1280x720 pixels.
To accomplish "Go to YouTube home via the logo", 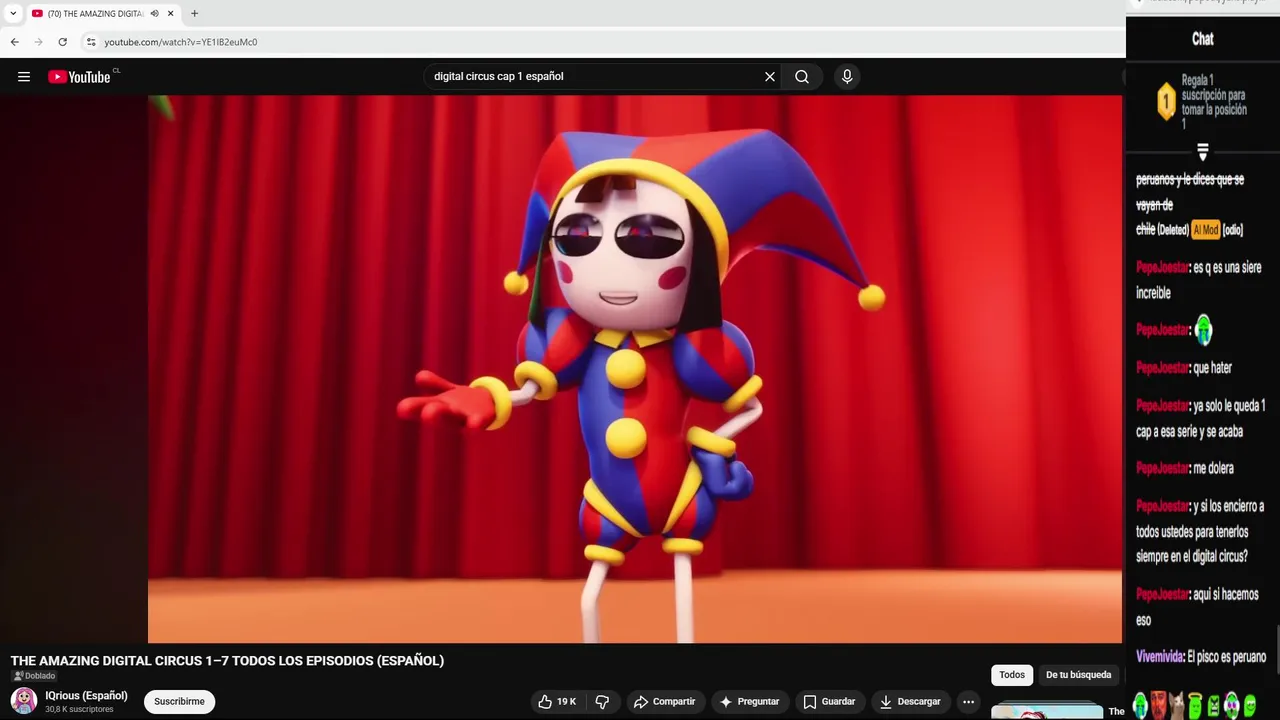I will click(x=80, y=77).
